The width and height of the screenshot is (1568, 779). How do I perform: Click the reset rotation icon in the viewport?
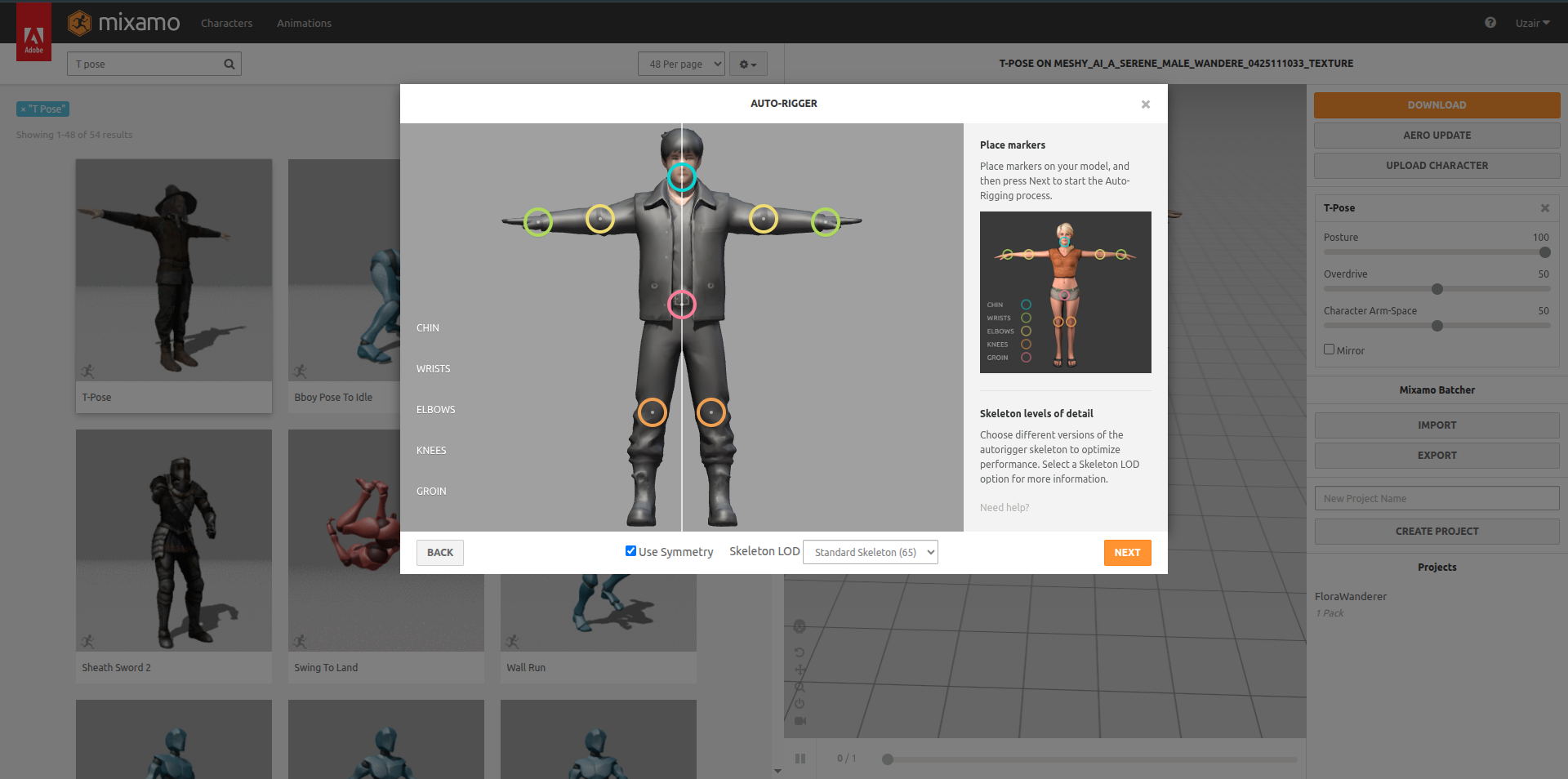point(800,652)
